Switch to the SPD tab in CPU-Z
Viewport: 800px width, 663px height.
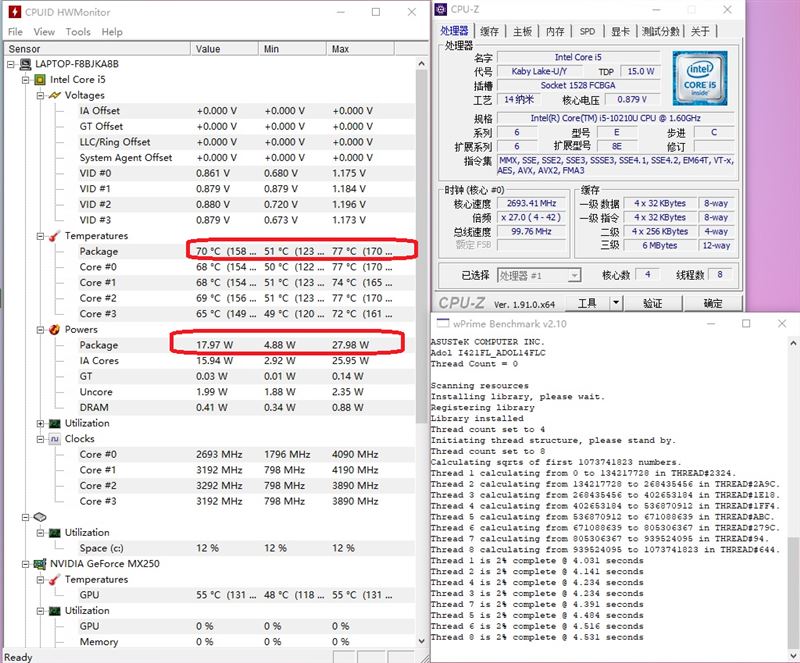[x=587, y=31]
